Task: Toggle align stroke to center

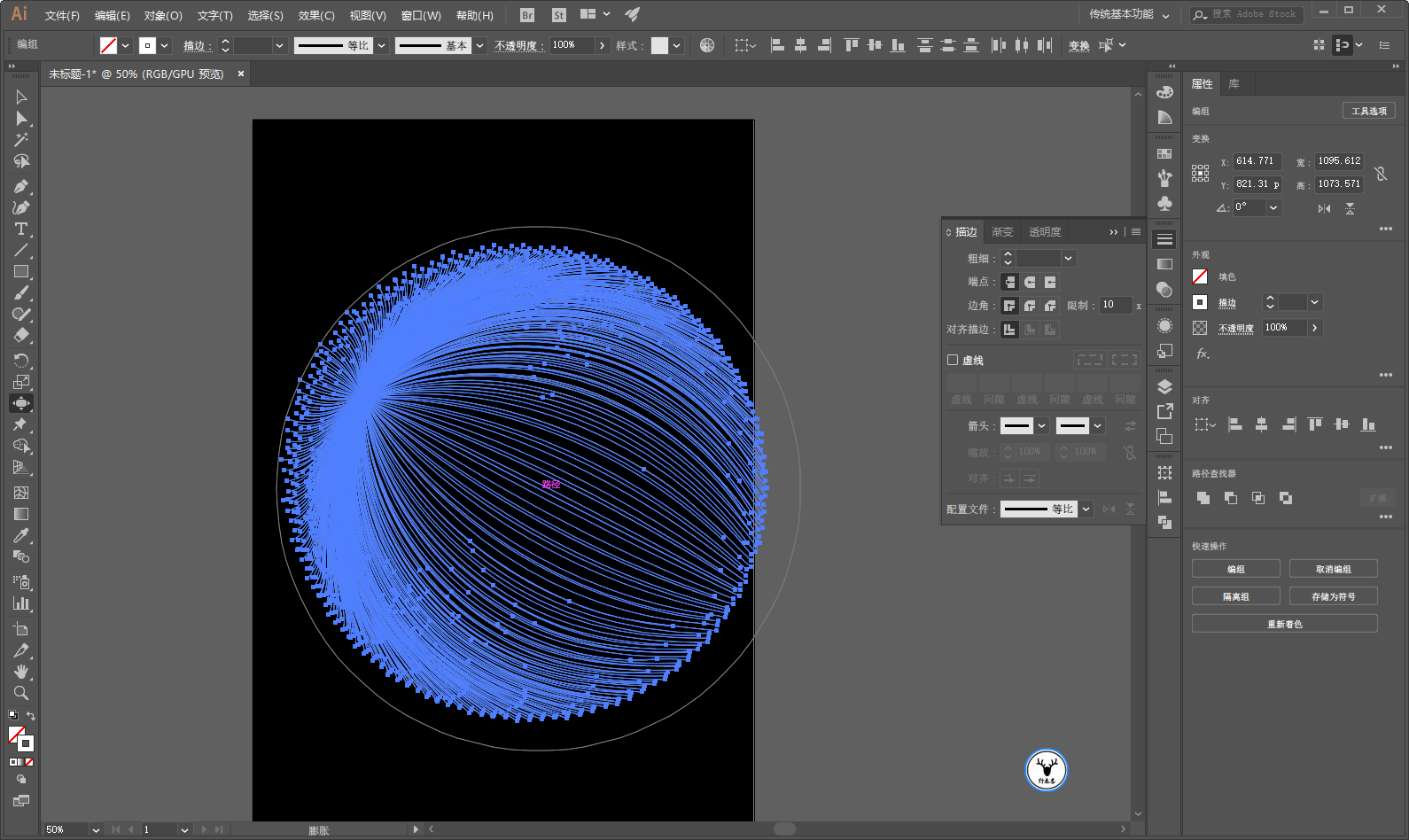Action: pos(1009,330)
